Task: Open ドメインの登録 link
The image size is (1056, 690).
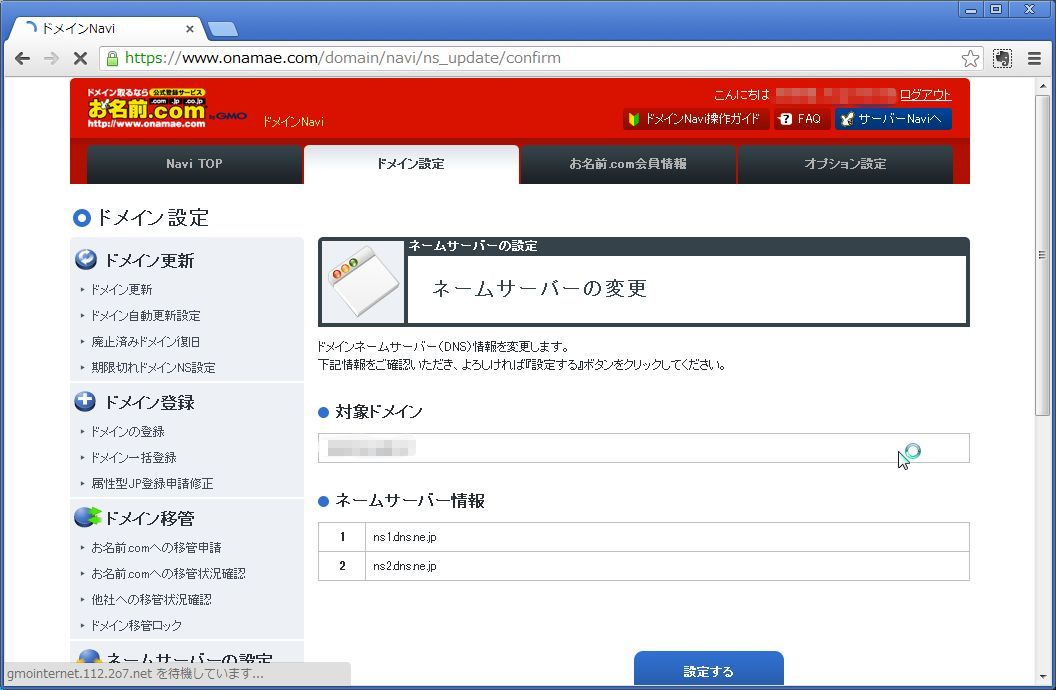Action: click(127, 432)
